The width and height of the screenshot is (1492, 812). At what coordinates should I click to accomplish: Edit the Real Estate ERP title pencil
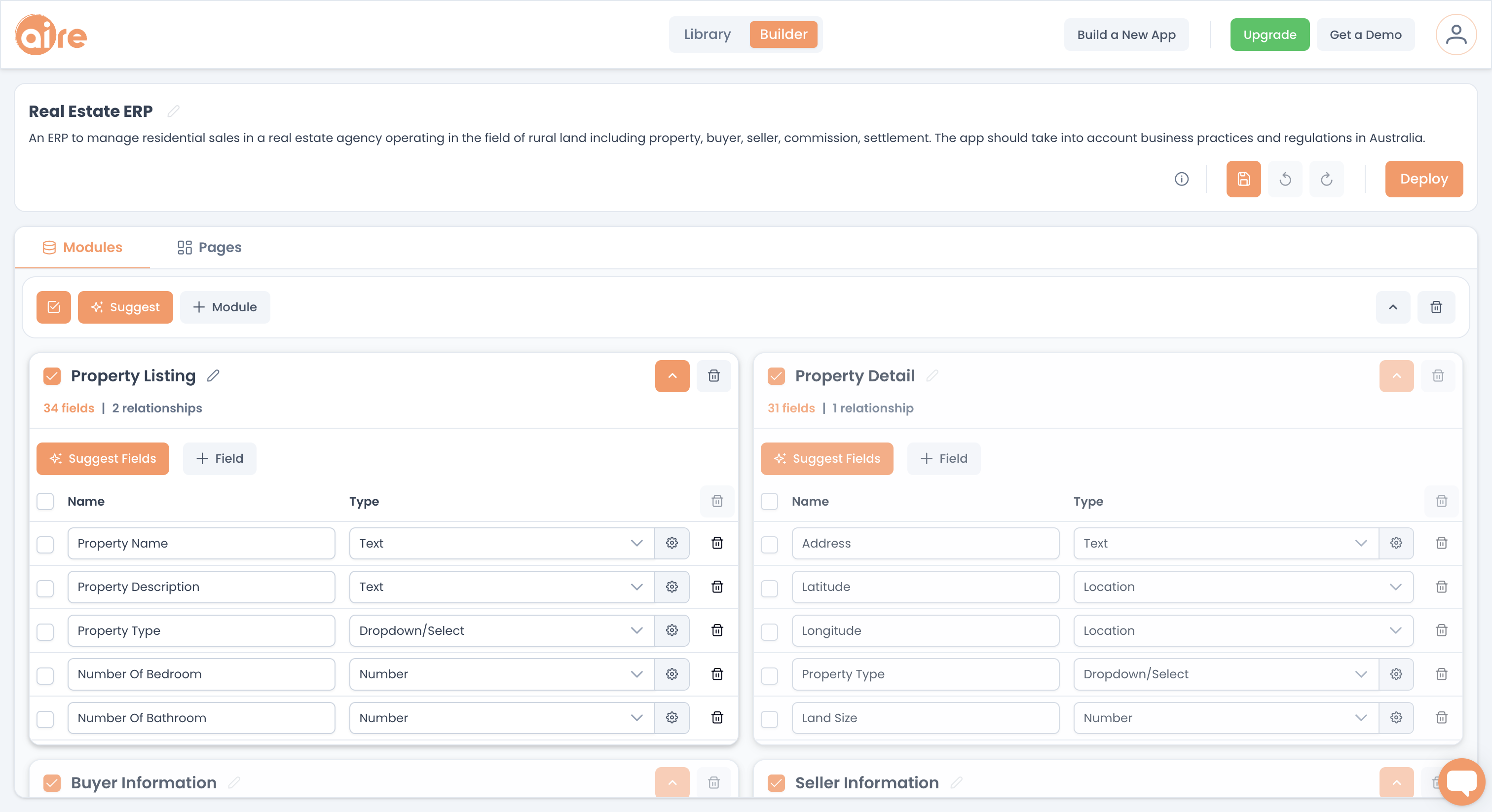click(x=173, y=111)
